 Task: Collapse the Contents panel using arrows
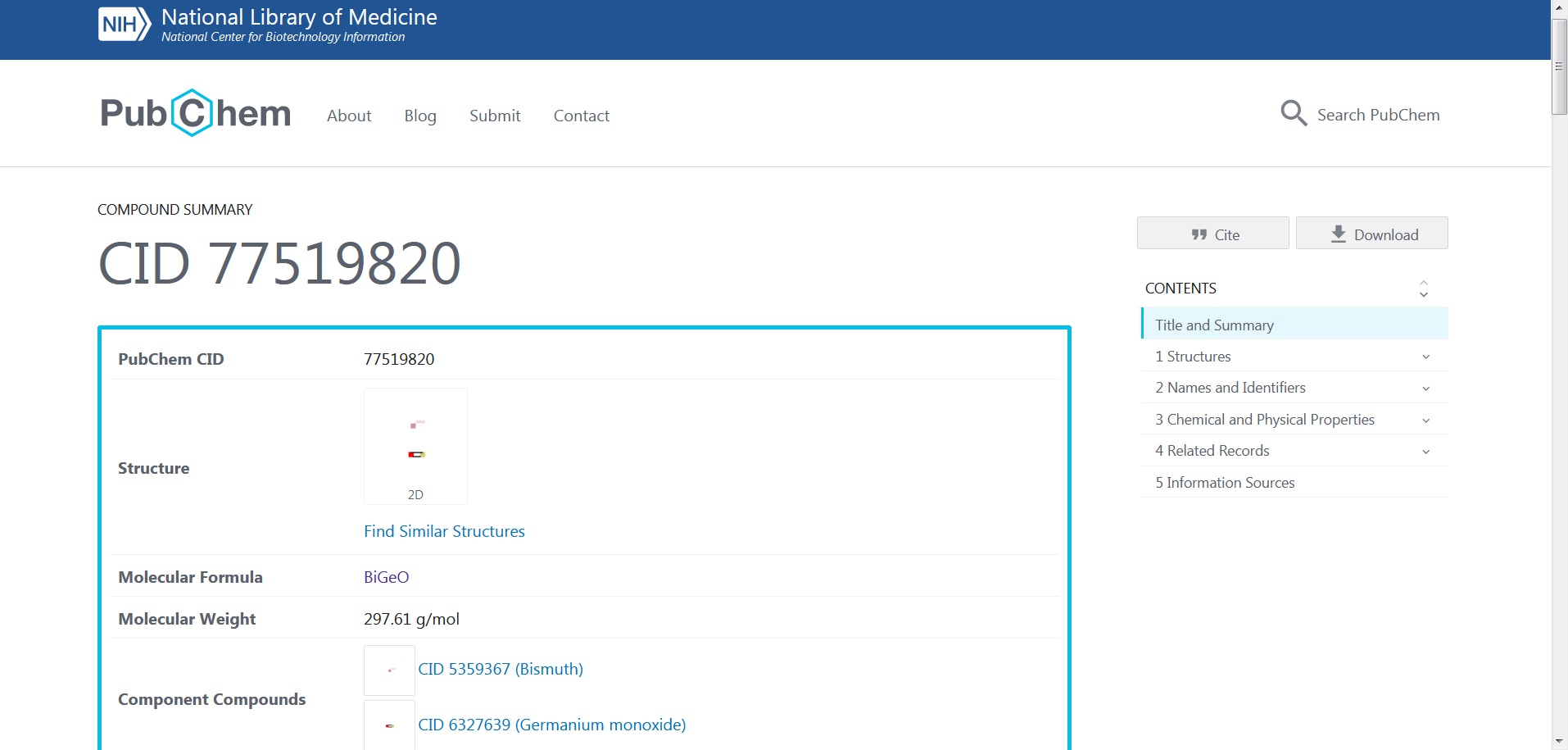tap(1424, 289)
